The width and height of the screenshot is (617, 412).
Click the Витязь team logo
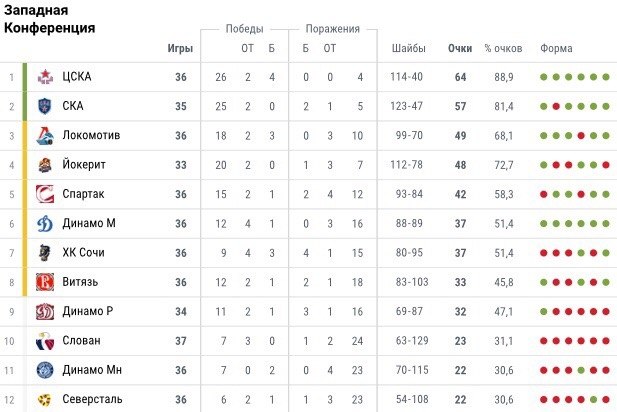pos(45,282)
